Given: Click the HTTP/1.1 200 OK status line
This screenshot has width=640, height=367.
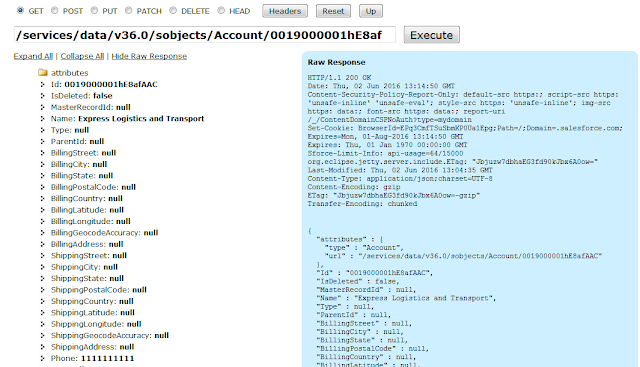Looking at the screenshot, I should click(340, 78).
